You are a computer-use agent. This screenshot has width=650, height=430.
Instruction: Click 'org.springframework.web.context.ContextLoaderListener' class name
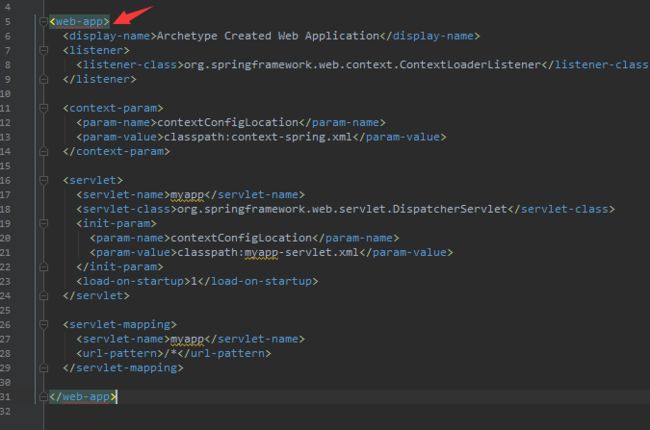tap(362, 65)
